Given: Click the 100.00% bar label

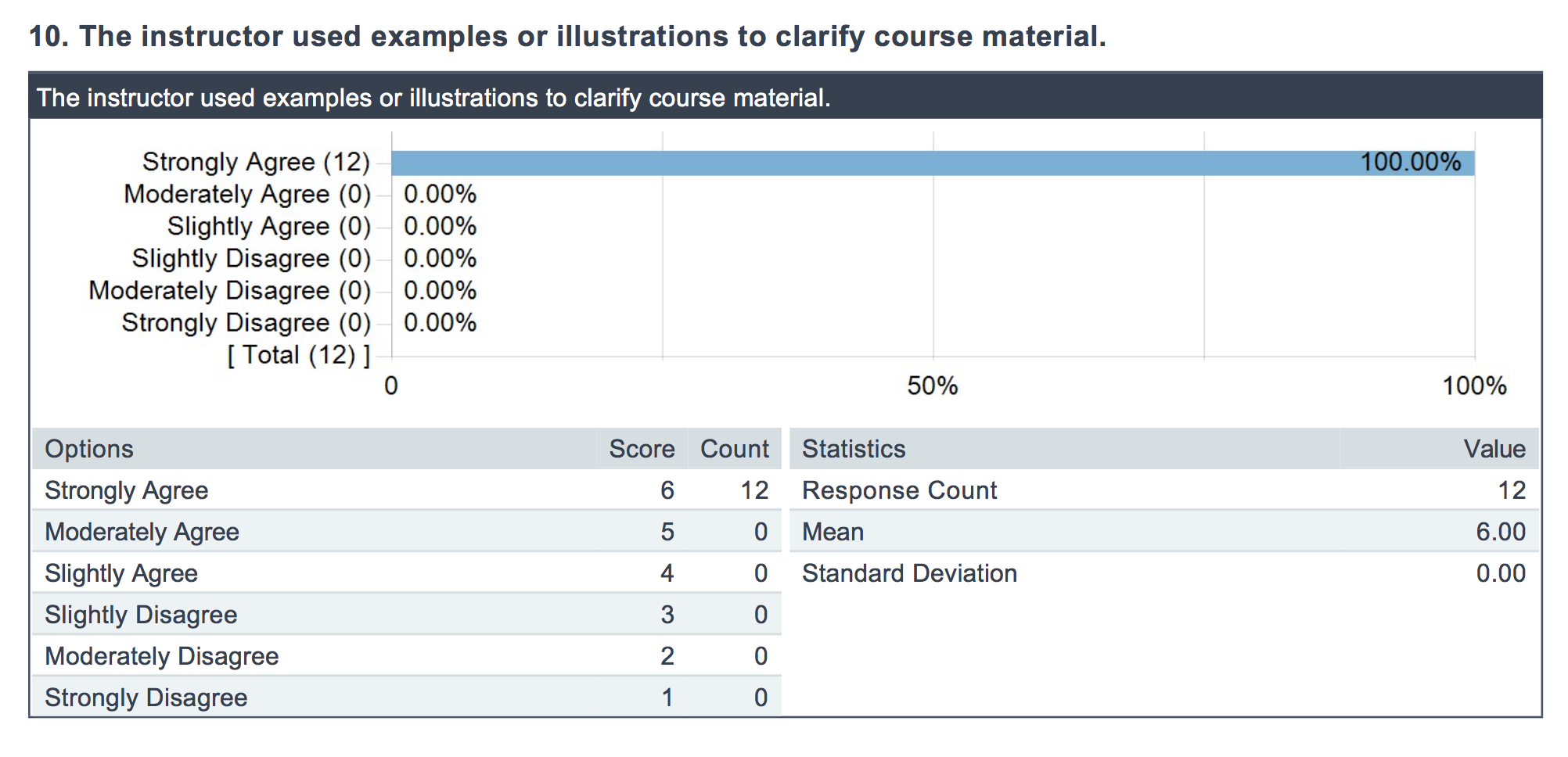Looking at the screenshot, I should 1410,162.
